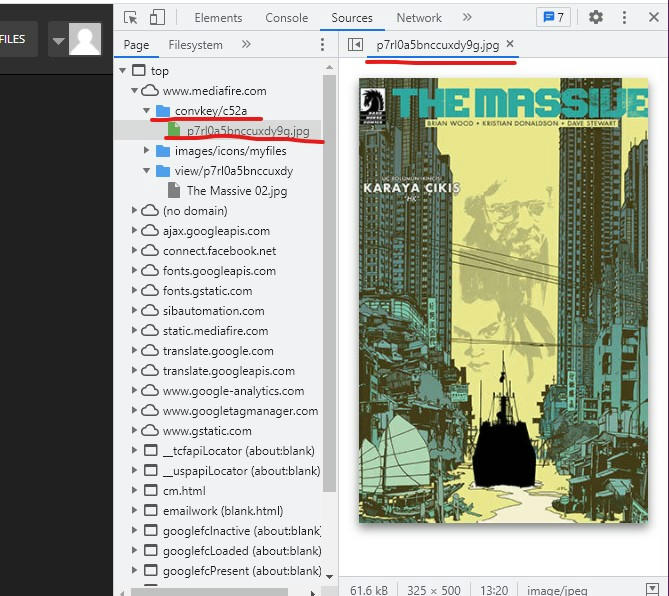Select the Page navigator tab
Screen dimensions: 669x596
136,45
